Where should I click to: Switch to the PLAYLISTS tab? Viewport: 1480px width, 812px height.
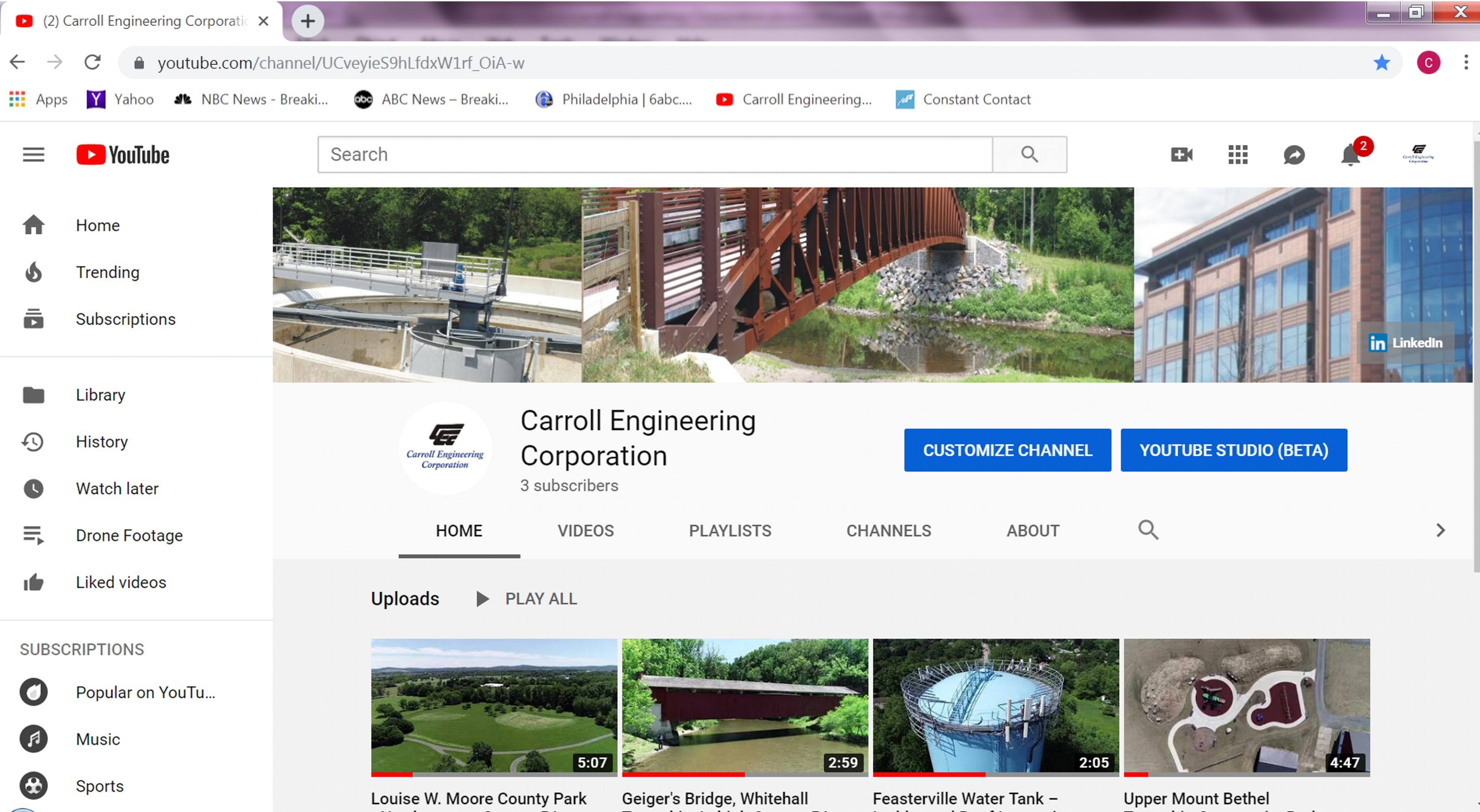730,530
